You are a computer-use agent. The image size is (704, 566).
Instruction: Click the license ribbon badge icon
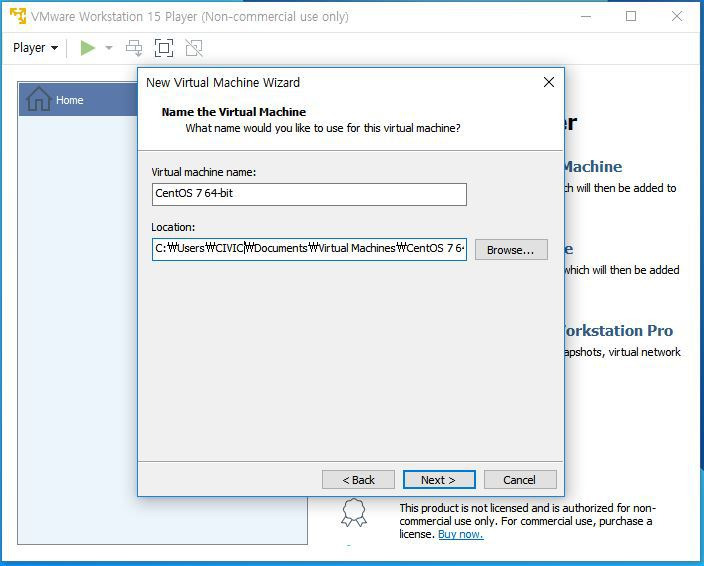[x=354, y=513]
